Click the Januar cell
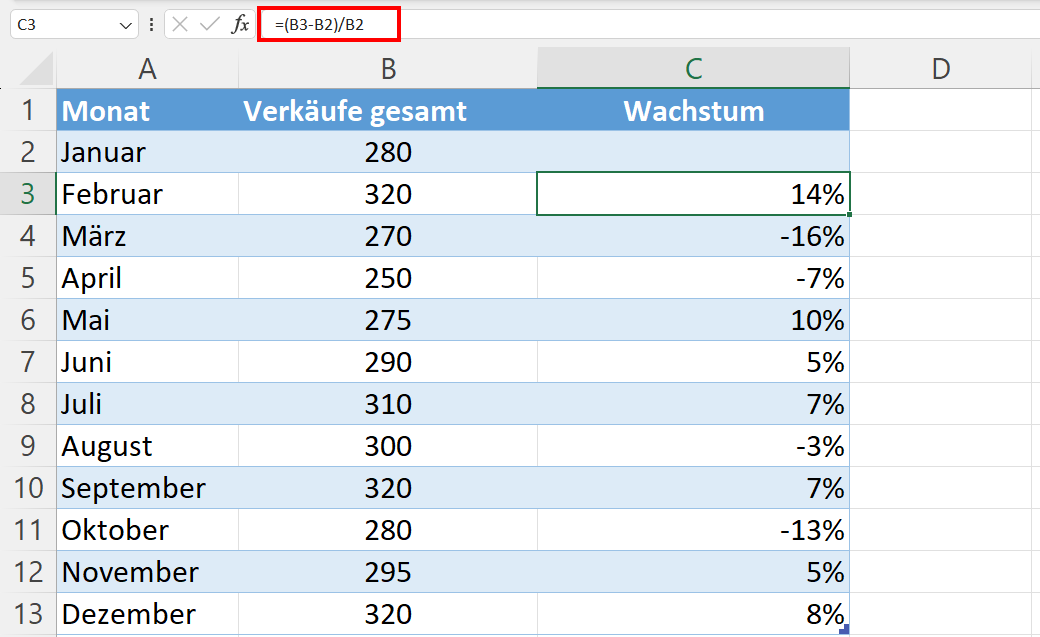The width and height of the screenshot is (1040, 637). click(x=147, y=152)
